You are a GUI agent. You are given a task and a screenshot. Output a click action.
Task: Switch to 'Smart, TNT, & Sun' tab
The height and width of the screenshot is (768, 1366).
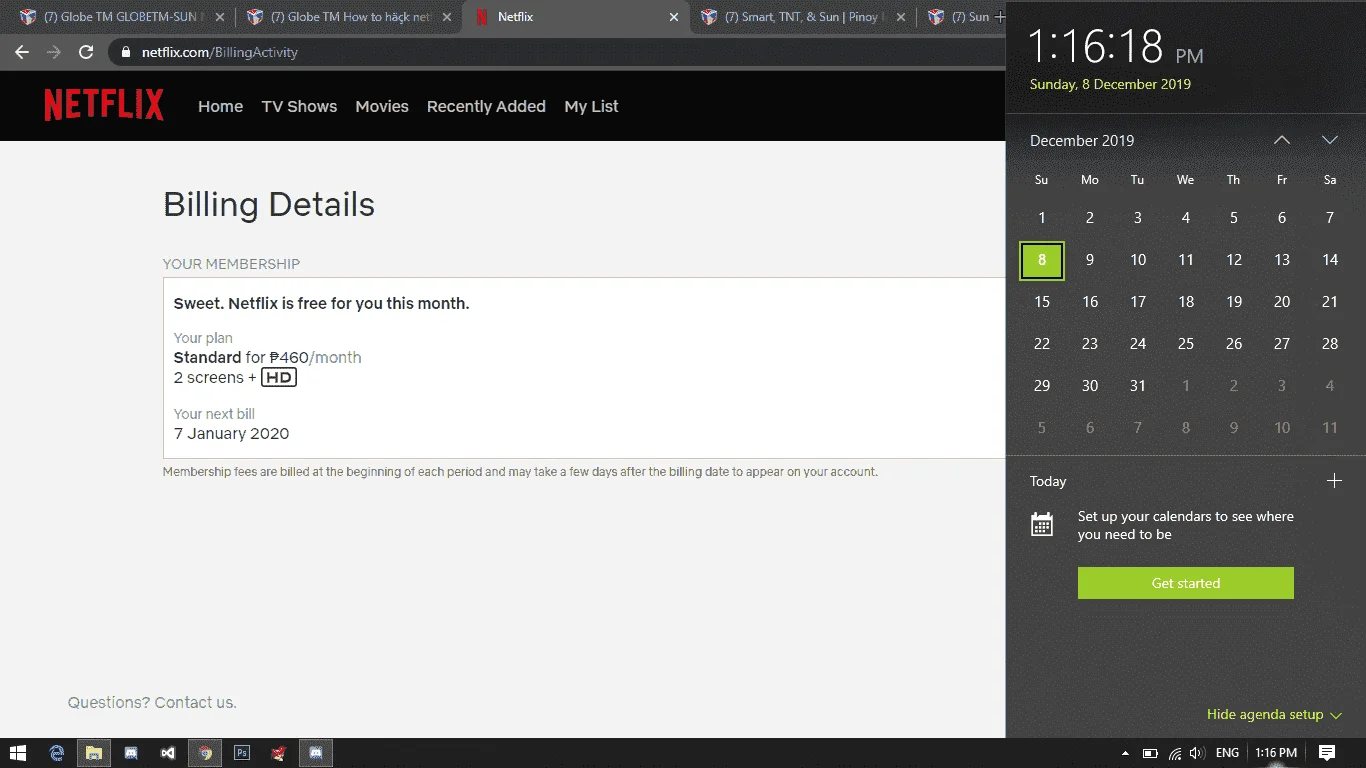point(803,17)
